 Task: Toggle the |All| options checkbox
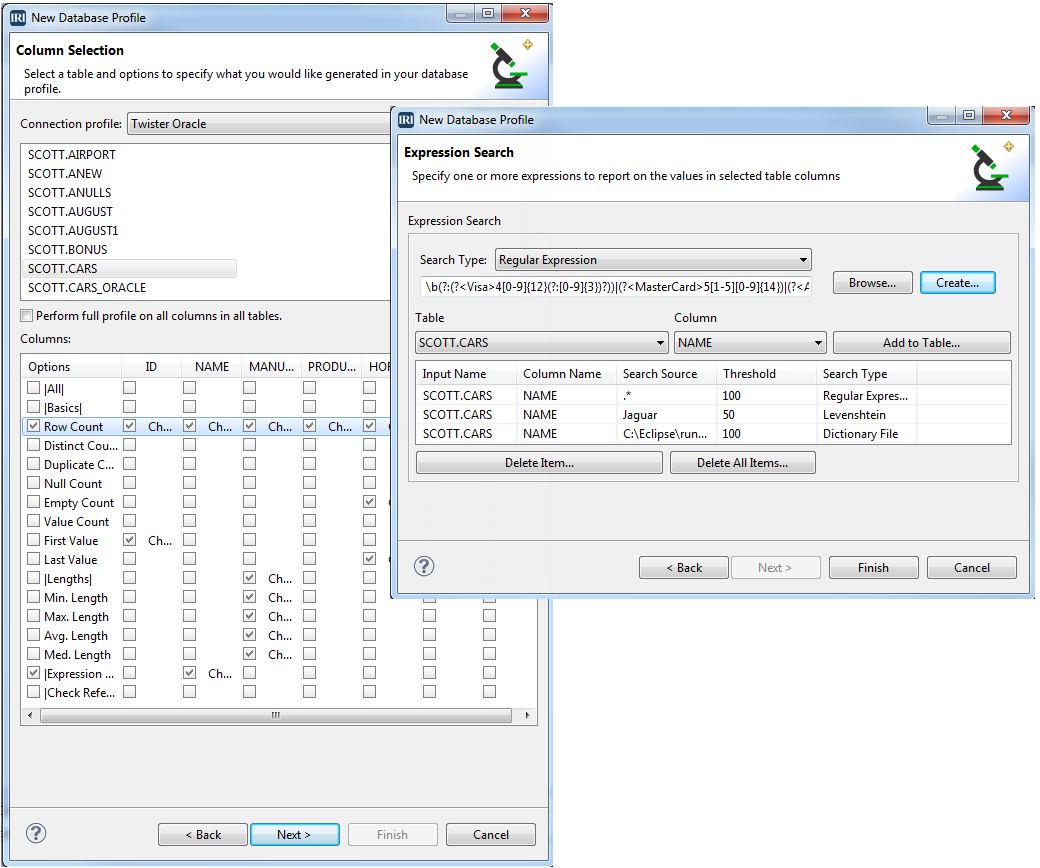[x=33, y=387]
